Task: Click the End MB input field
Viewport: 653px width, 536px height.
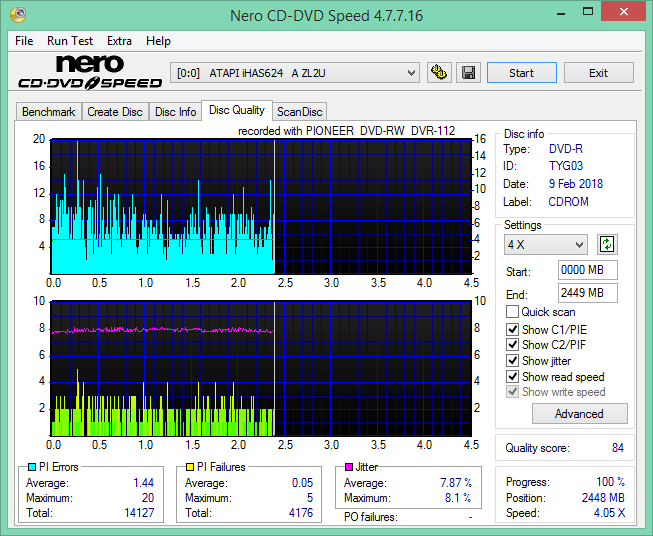Action: pyautogui.click(x=588, y=293)
